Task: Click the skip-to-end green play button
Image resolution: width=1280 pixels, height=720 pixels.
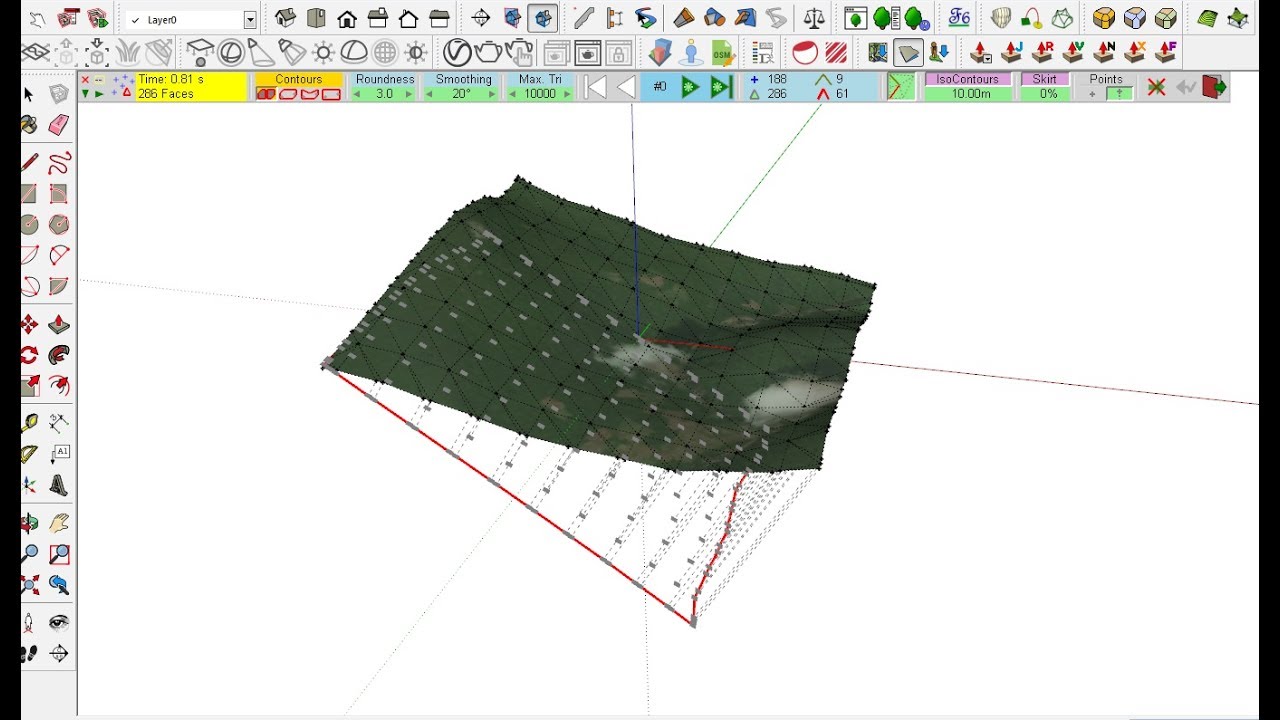Action: (x=721, y=88)
